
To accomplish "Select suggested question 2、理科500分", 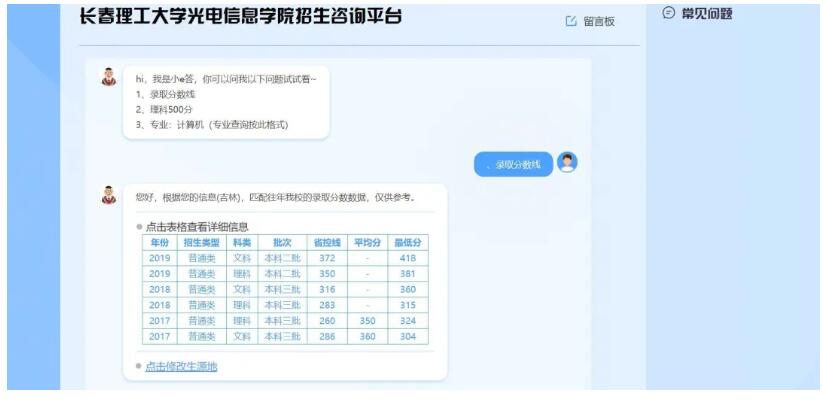I will click(x=163, y=110).
